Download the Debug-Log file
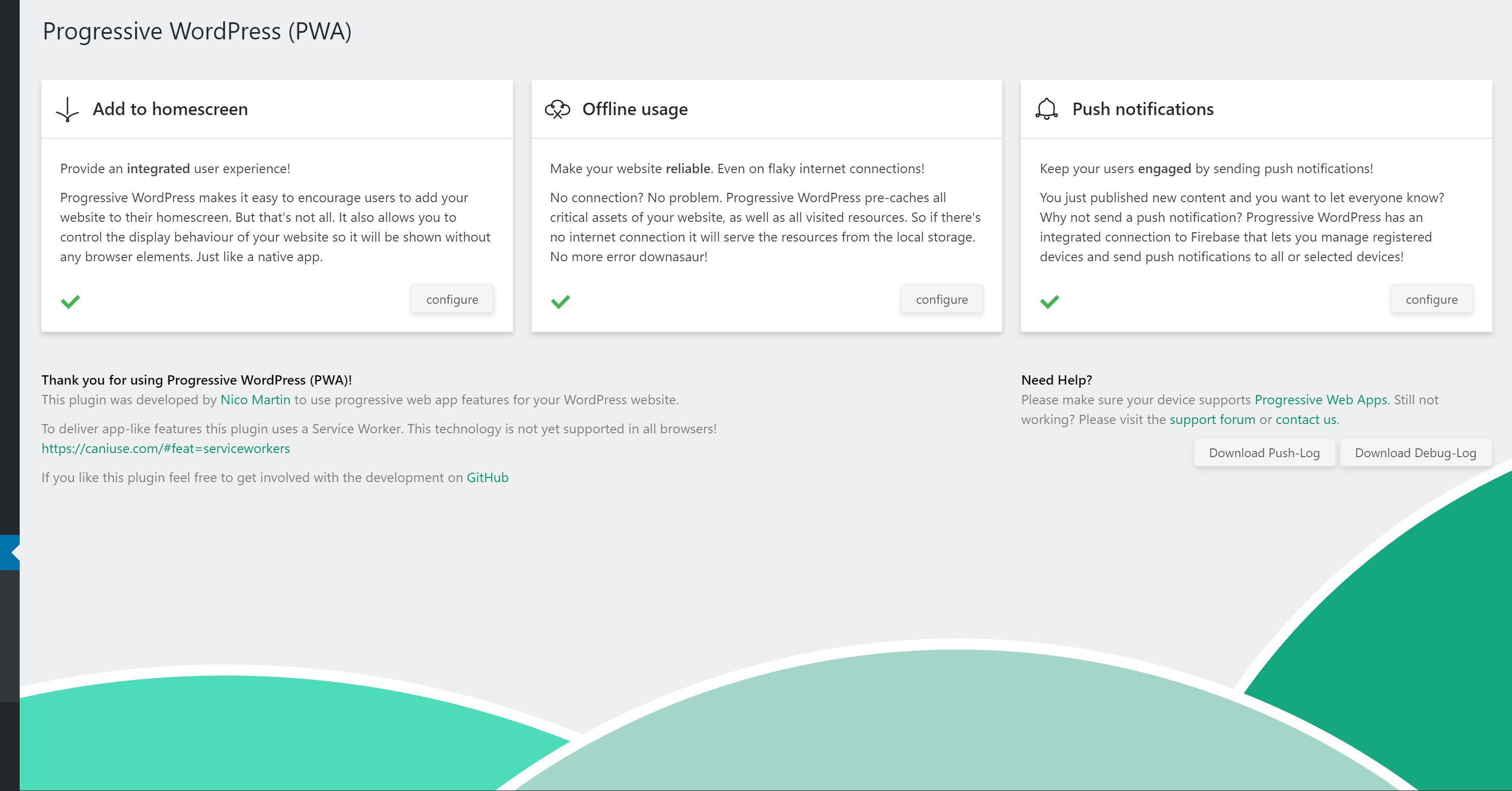Viewport: 1512px width, 791px height. tap(1415, 453)
